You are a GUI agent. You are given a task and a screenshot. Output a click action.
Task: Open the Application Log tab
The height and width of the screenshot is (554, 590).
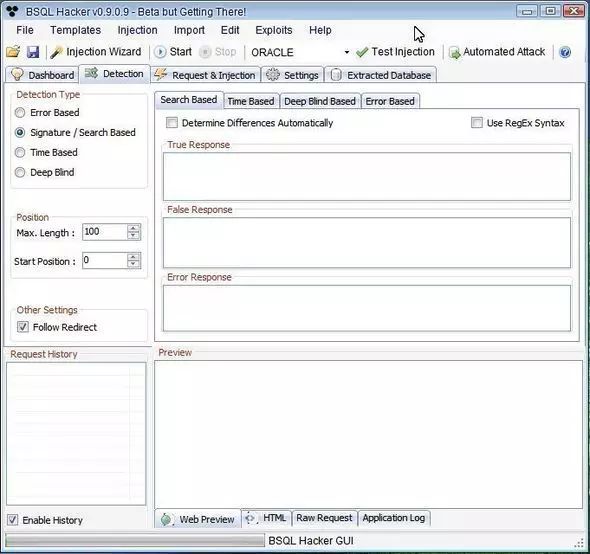(394, 518)
